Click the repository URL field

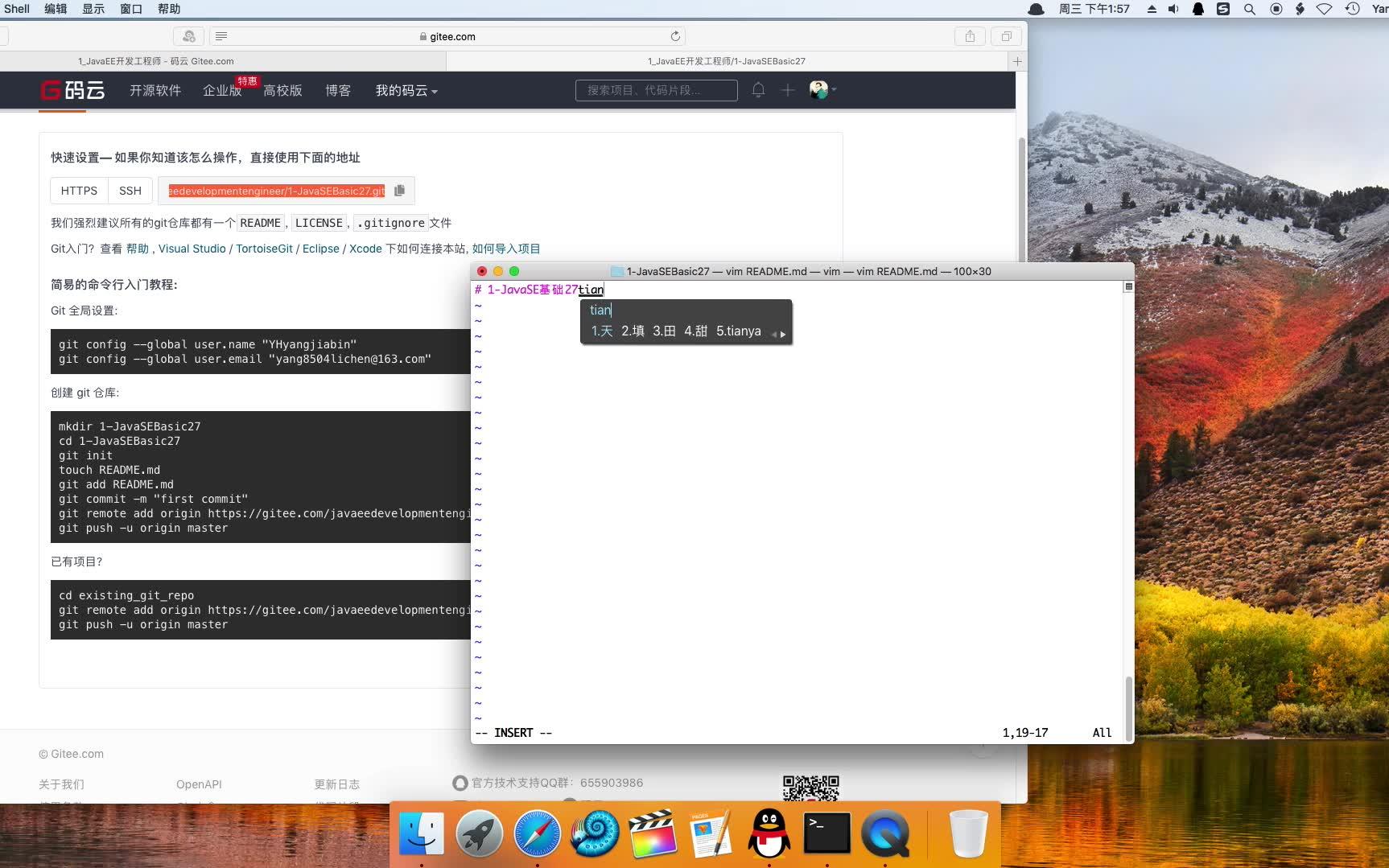276,191
